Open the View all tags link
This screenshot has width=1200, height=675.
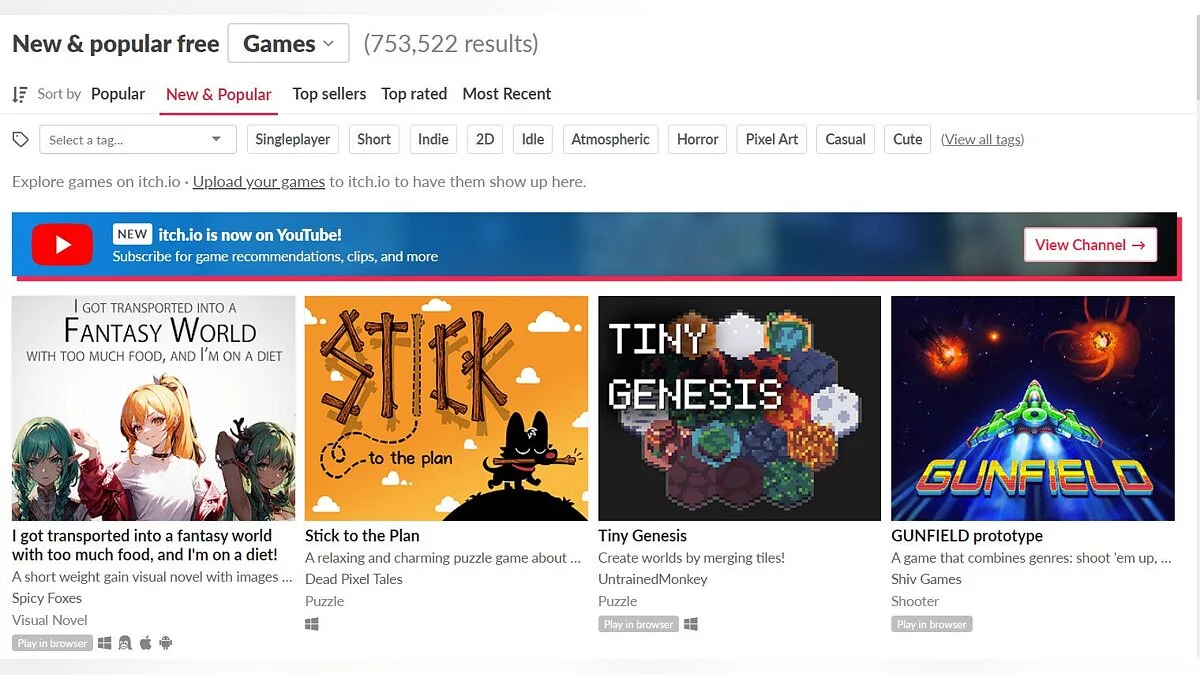coord(982,139)
